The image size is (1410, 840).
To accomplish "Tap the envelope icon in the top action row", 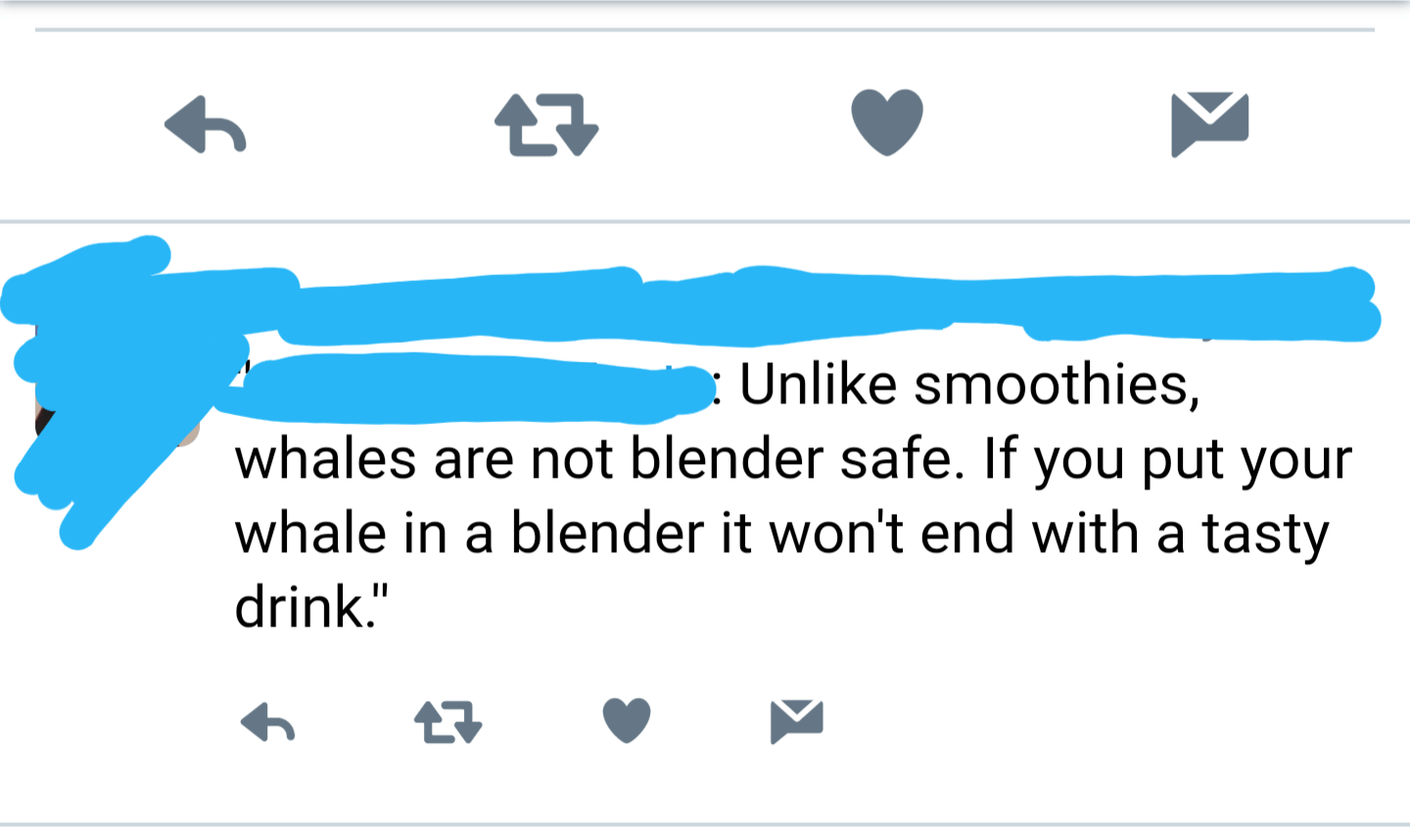I will click(1210, 123).
